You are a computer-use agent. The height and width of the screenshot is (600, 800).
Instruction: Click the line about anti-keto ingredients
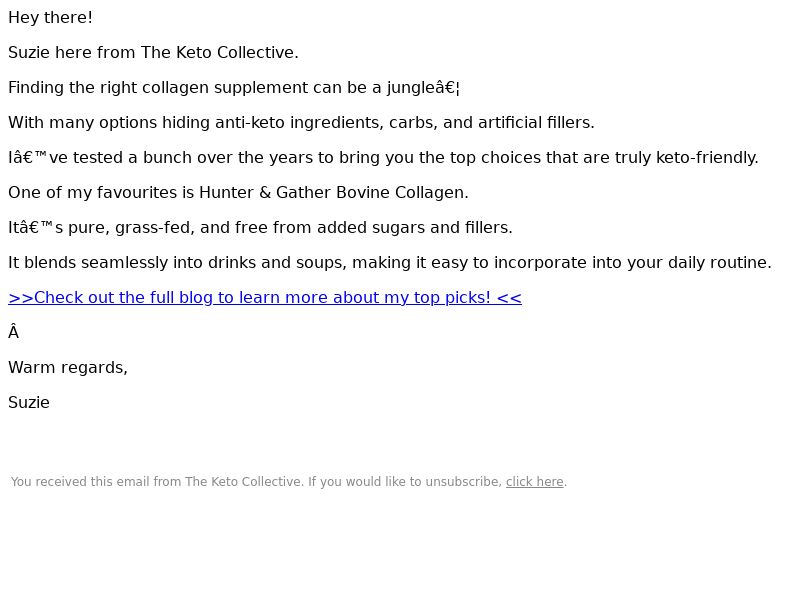click(x=301, y=123)
